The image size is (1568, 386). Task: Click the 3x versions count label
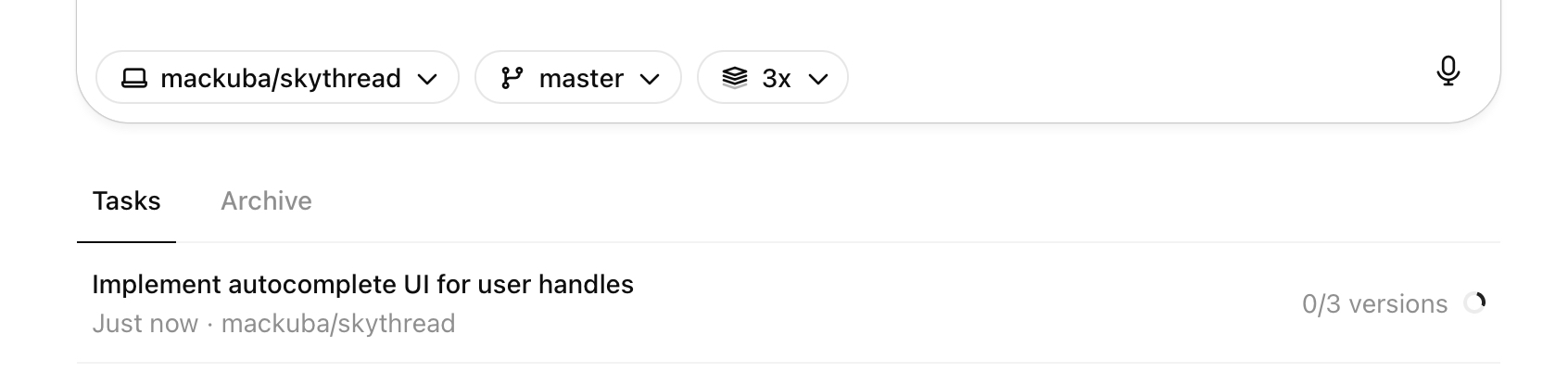point(777,79)
